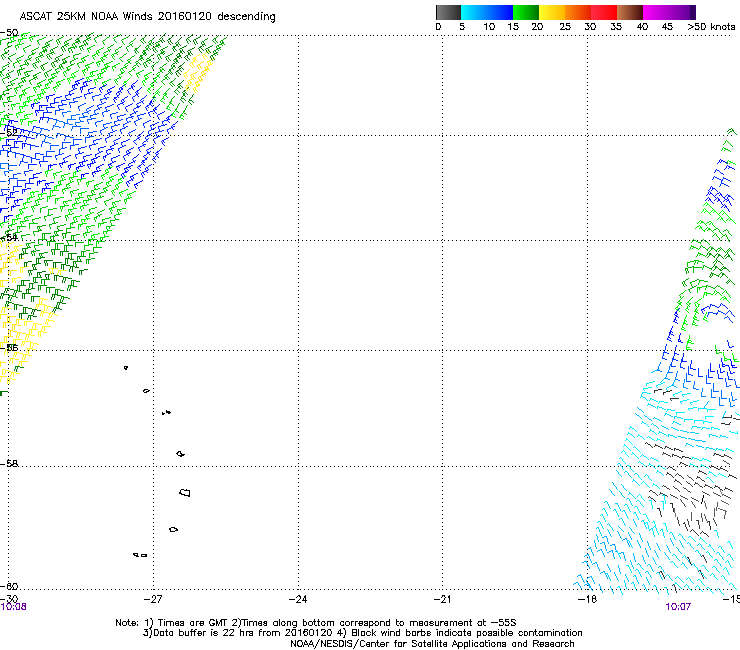The image size is (740, 650).
Task: Click the '-27' longitude axis label
Action: [x=153, y=599]
